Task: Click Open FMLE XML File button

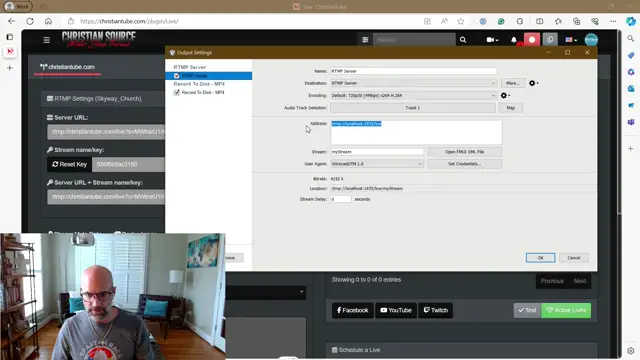Action: (x=464, y=152)
